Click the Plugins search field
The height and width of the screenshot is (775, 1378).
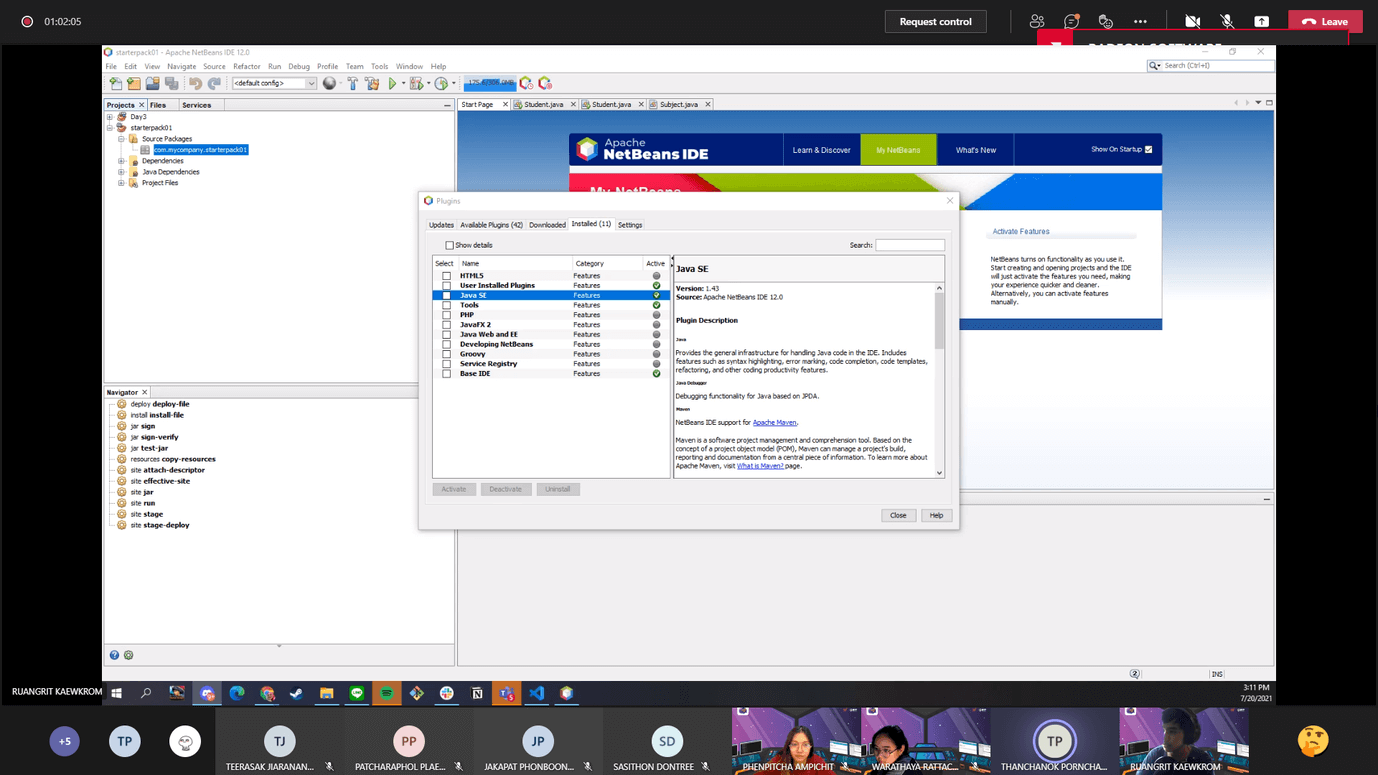coord(910,245)
